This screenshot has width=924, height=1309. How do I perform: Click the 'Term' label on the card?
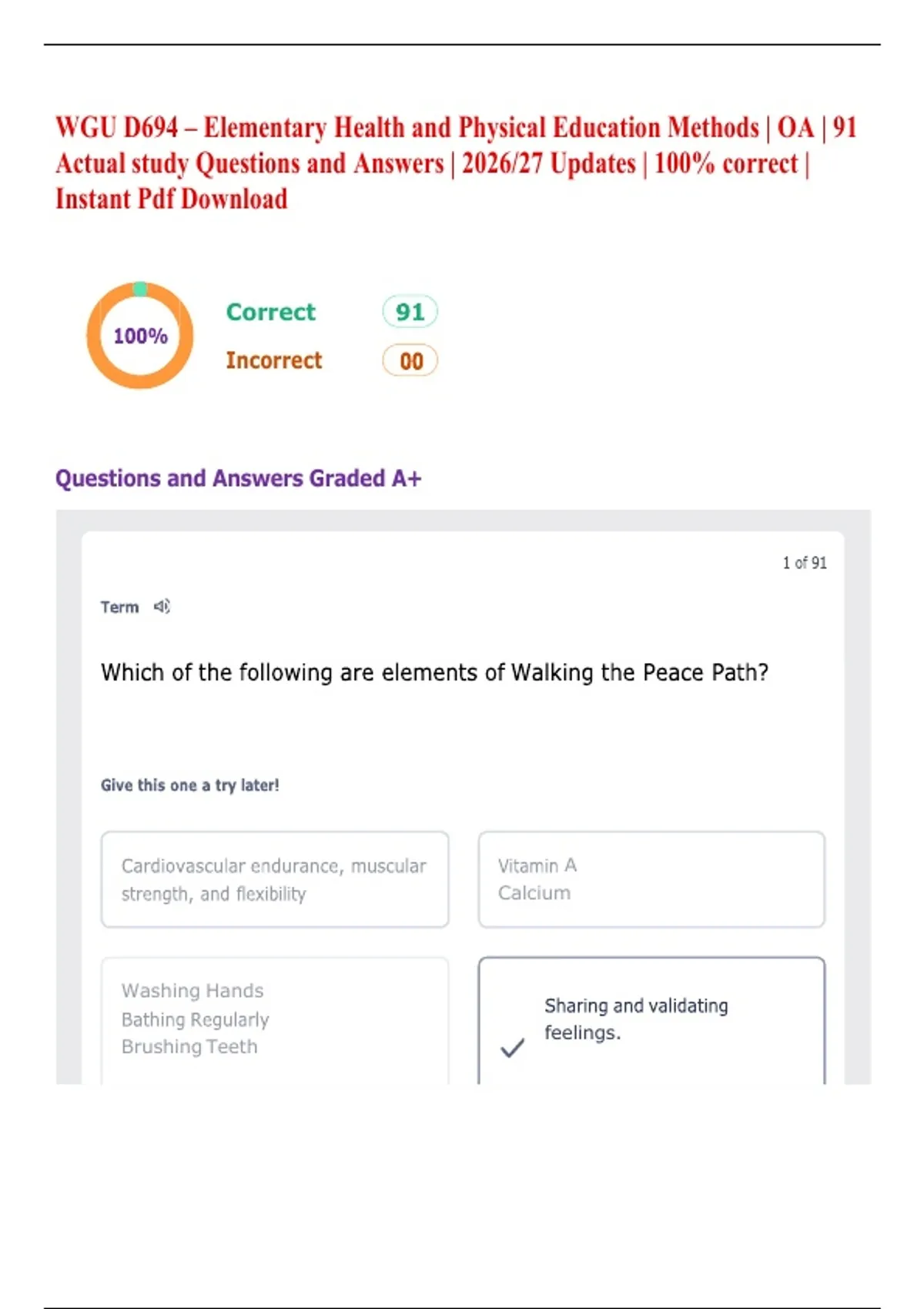pos(119,607)
